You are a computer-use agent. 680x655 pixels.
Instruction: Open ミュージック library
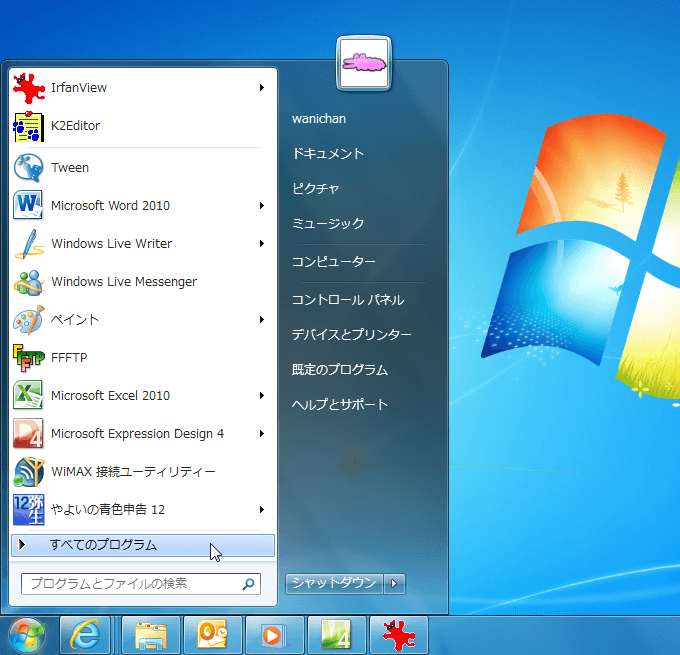click(328, 223)
